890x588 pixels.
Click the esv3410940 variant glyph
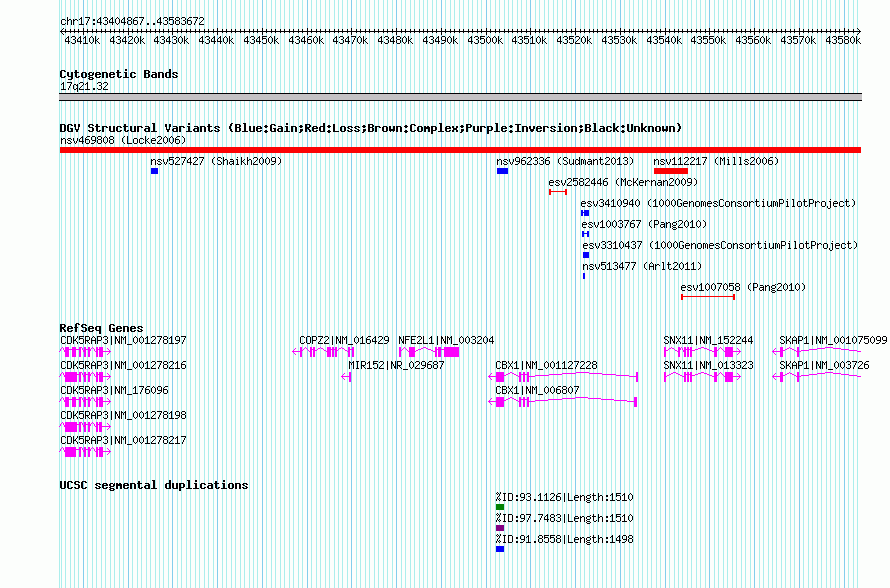tap(585, 213)
